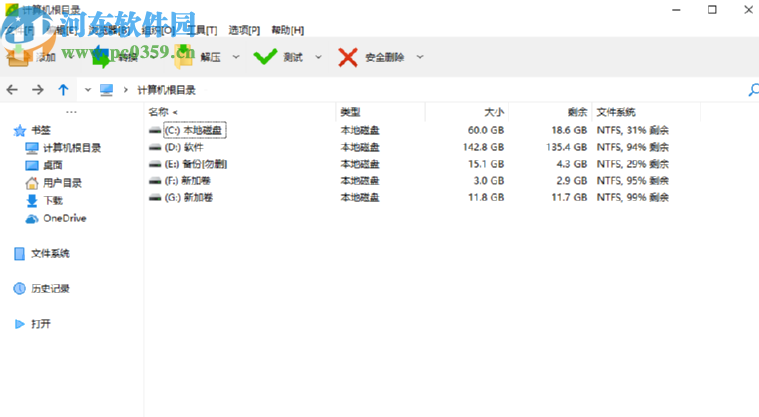Click the sidebar three-dots options

[x=71, y=112]
